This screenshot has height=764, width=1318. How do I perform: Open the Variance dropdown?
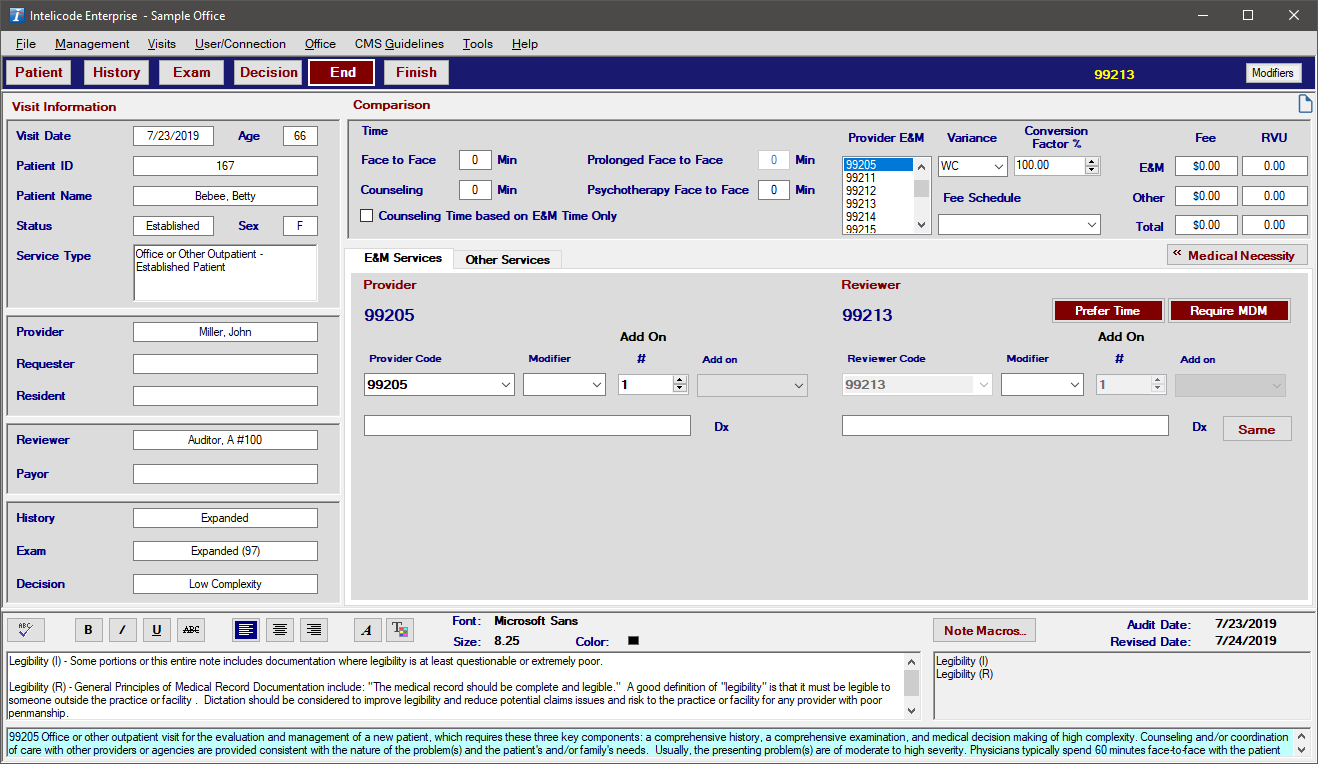[x=997, y=166]
